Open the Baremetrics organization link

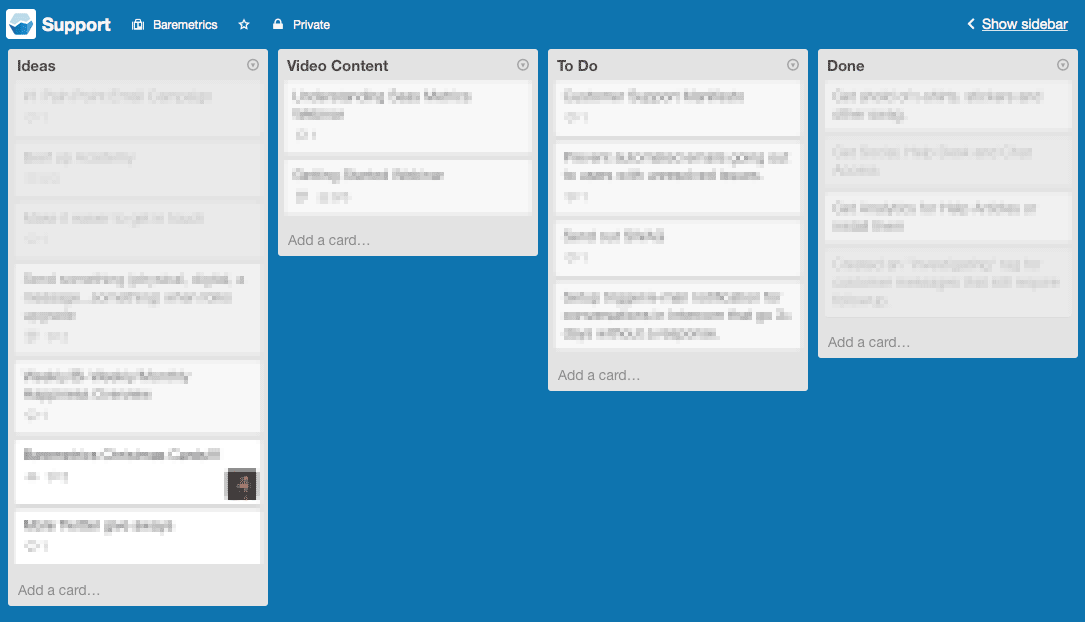click(x=185, y=25)
